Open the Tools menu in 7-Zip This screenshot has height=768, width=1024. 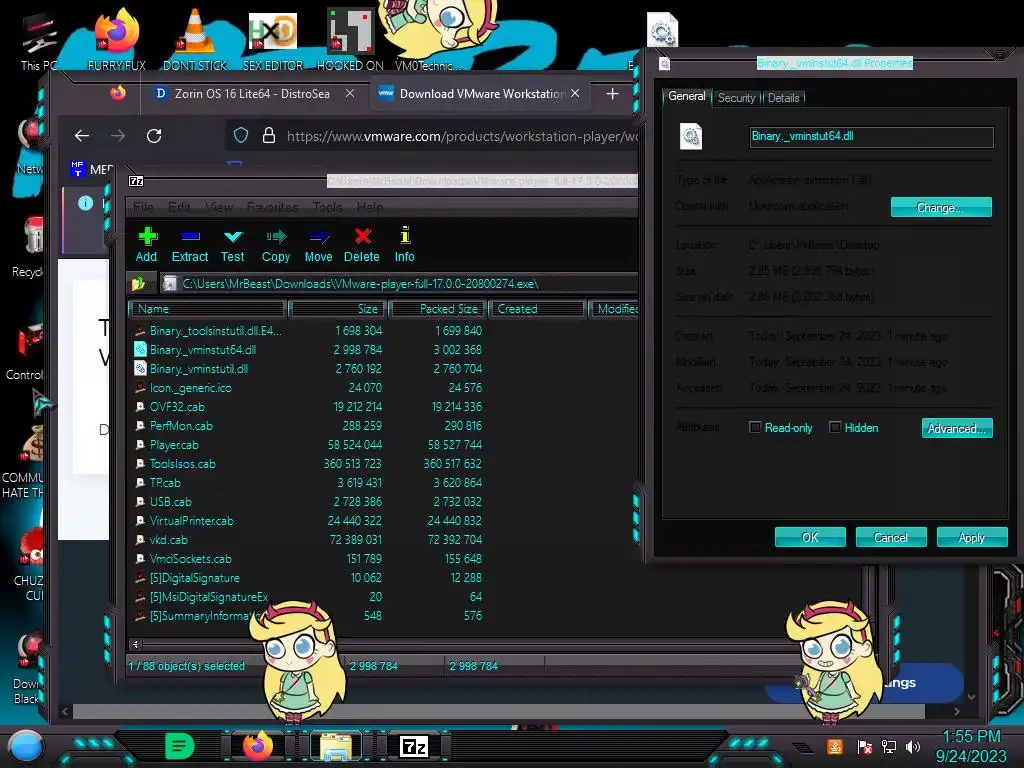[x=327, y=207]
